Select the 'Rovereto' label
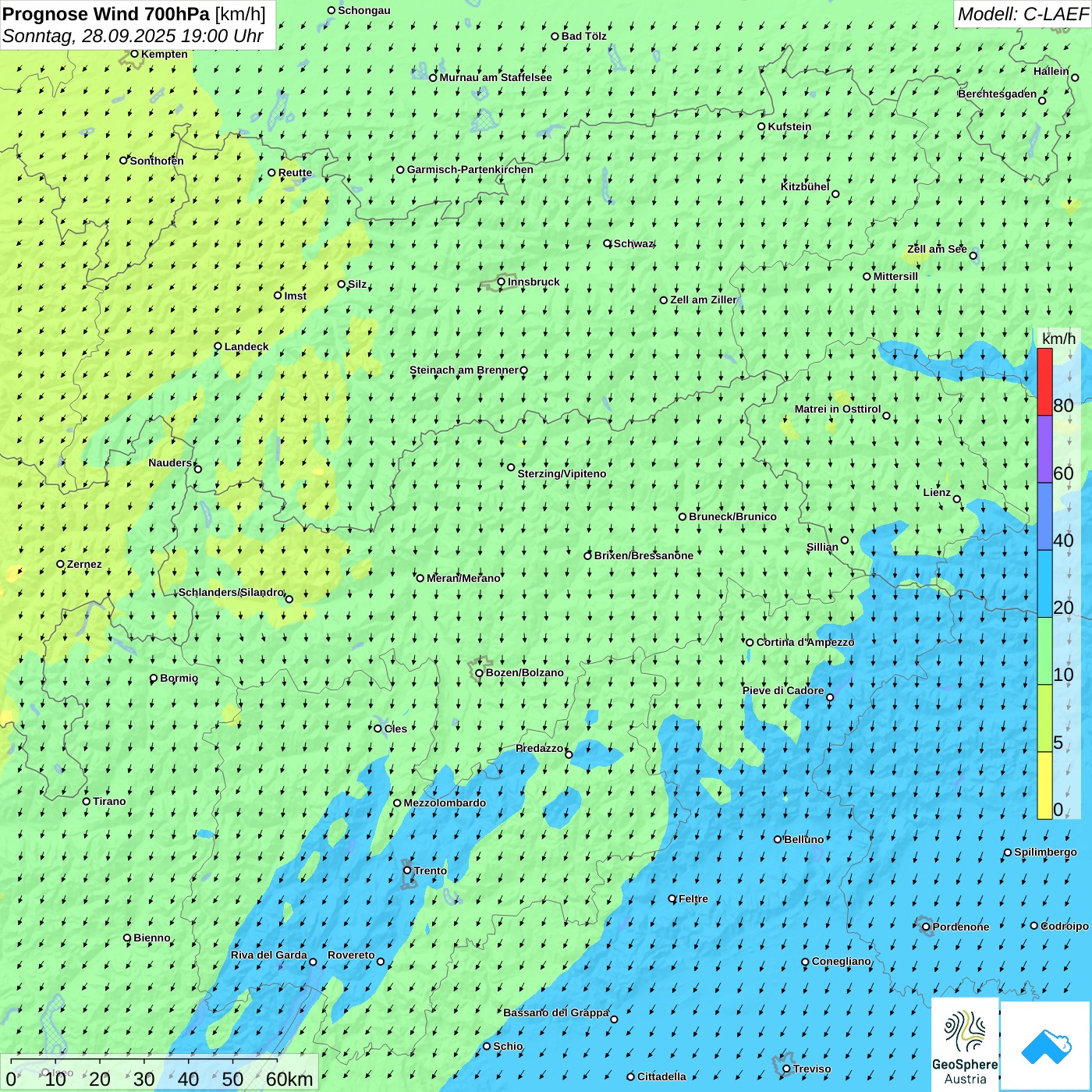Screen dimensions: 1092x1092 click(351, 955)
